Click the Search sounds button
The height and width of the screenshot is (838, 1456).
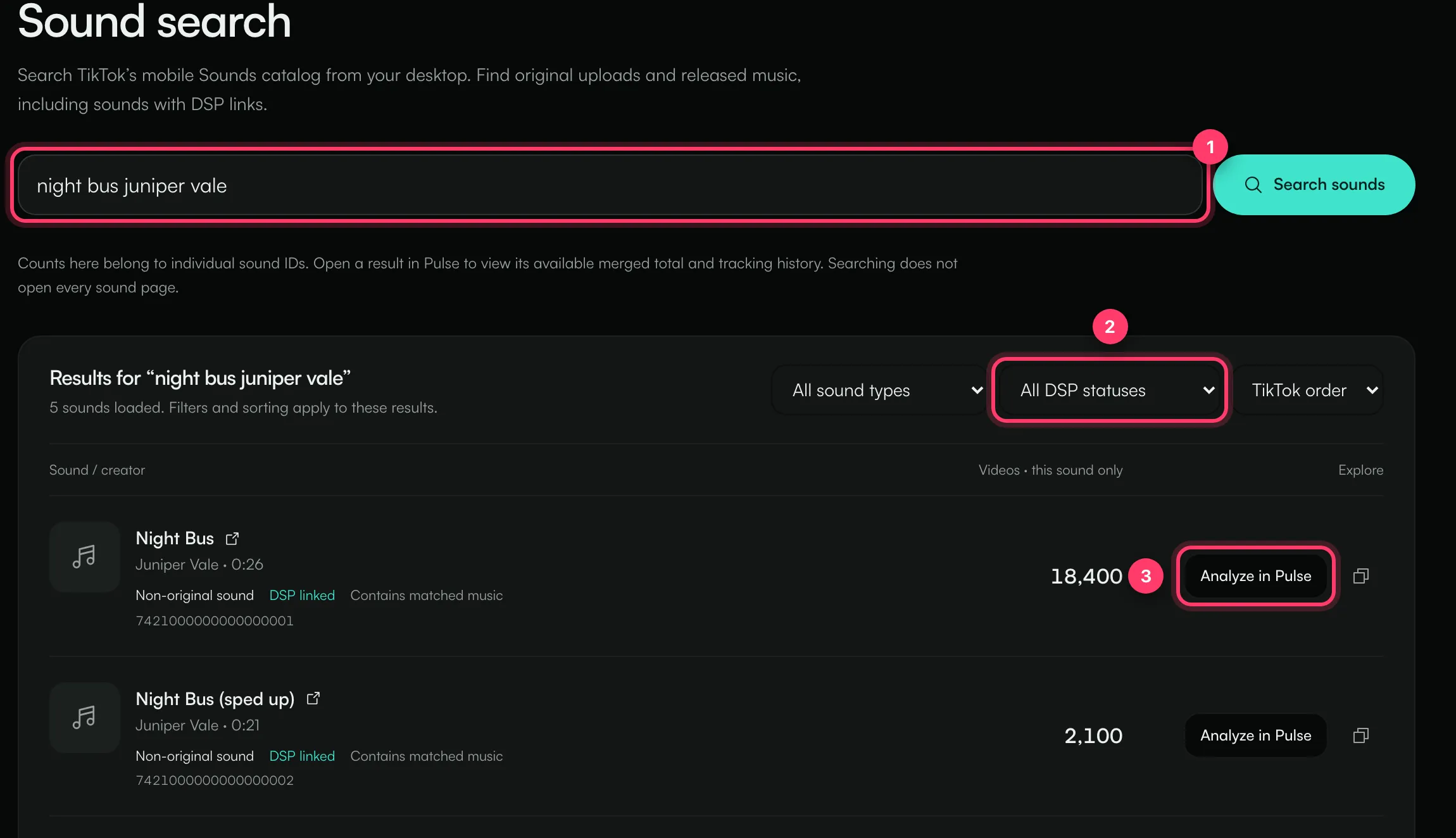pos(1314,185)
